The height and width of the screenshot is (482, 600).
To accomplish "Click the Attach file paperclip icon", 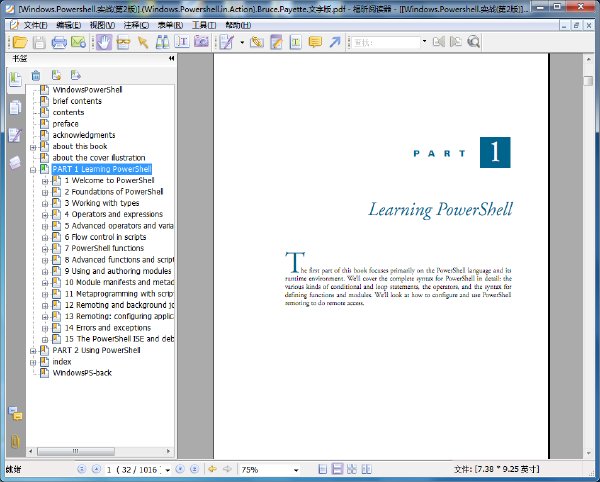I will (257, 42).
